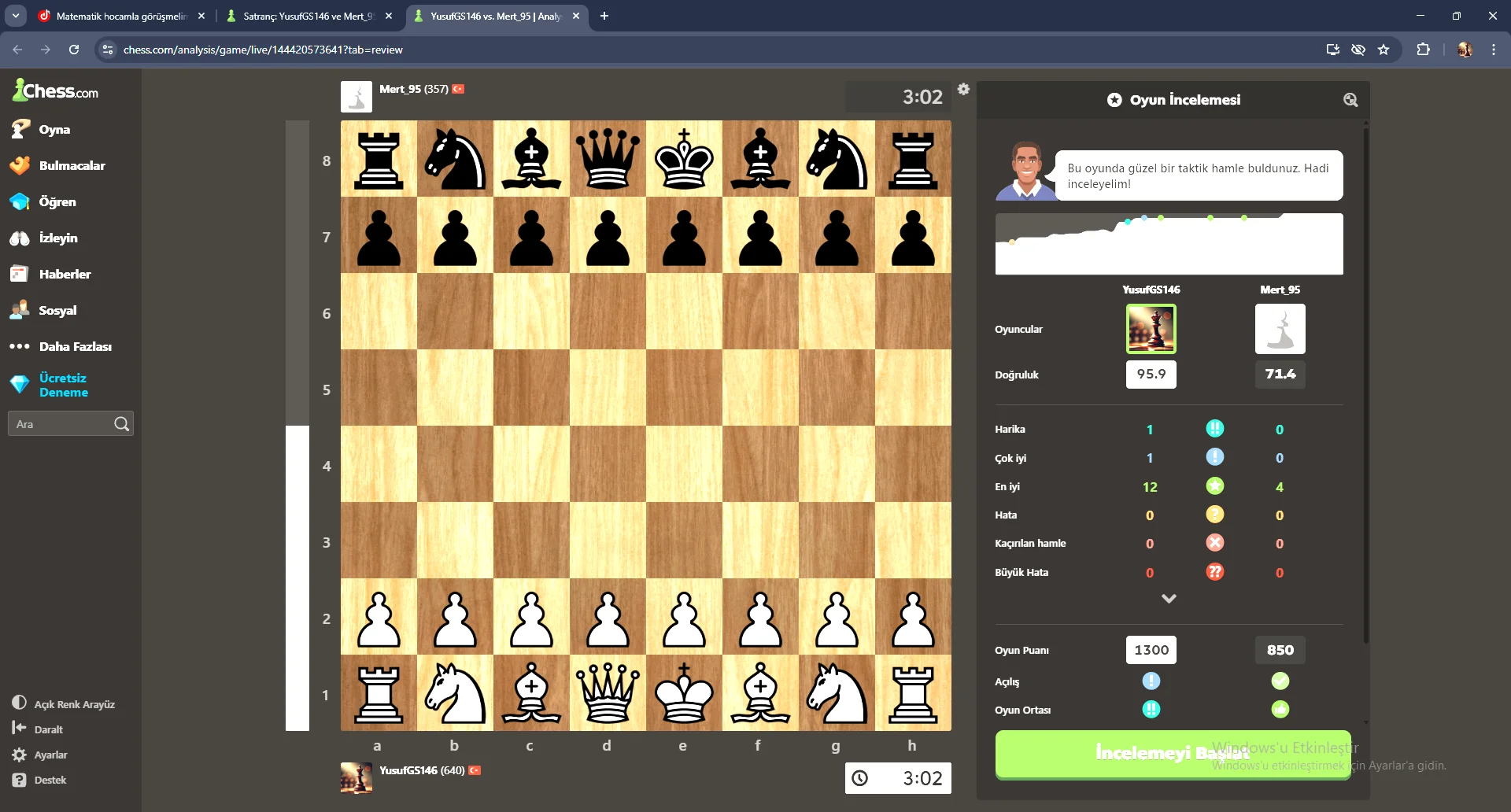The image size is (1511, 812).
Task: Open Chrome three-dot menu
Action: 1494,50
